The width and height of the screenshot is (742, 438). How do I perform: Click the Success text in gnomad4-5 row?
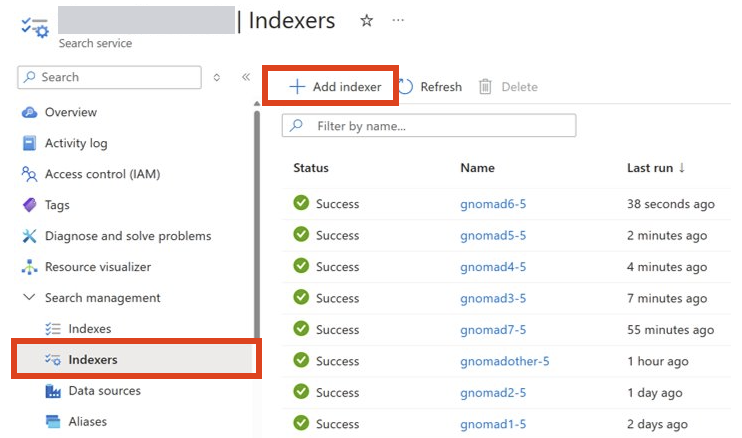(337, 267)
